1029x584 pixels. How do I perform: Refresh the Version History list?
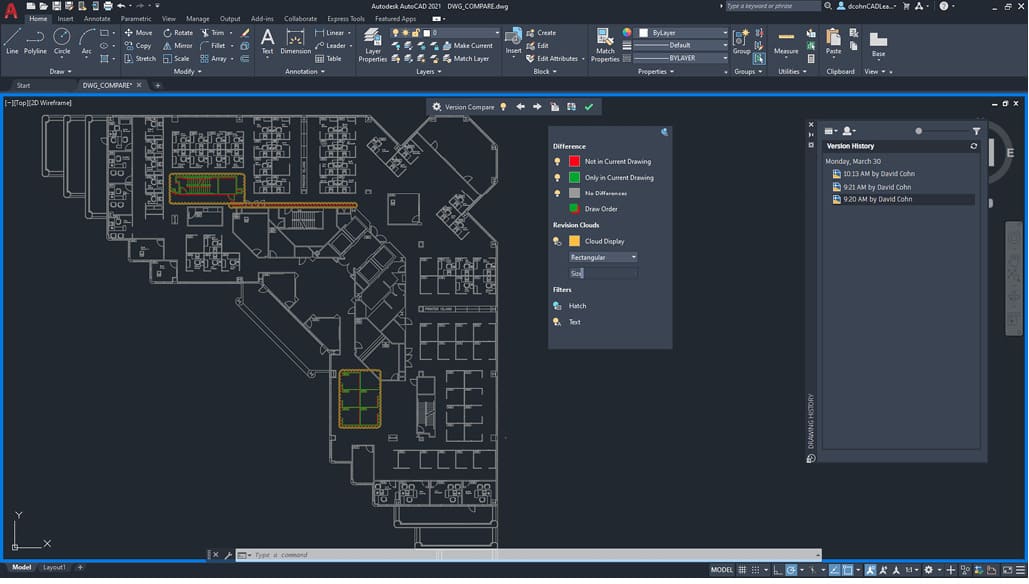pos(973,146)
